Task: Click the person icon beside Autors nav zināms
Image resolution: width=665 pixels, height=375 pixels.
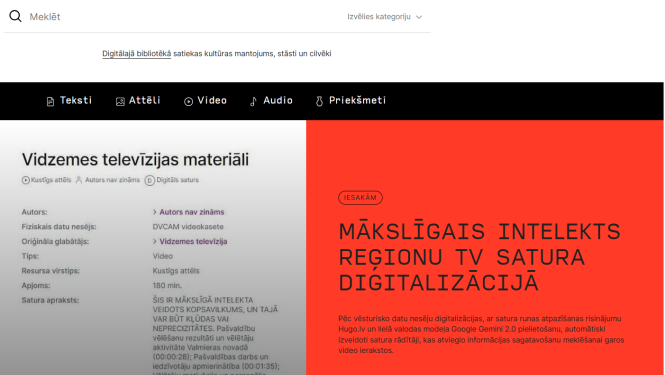Action: (79, 180)
